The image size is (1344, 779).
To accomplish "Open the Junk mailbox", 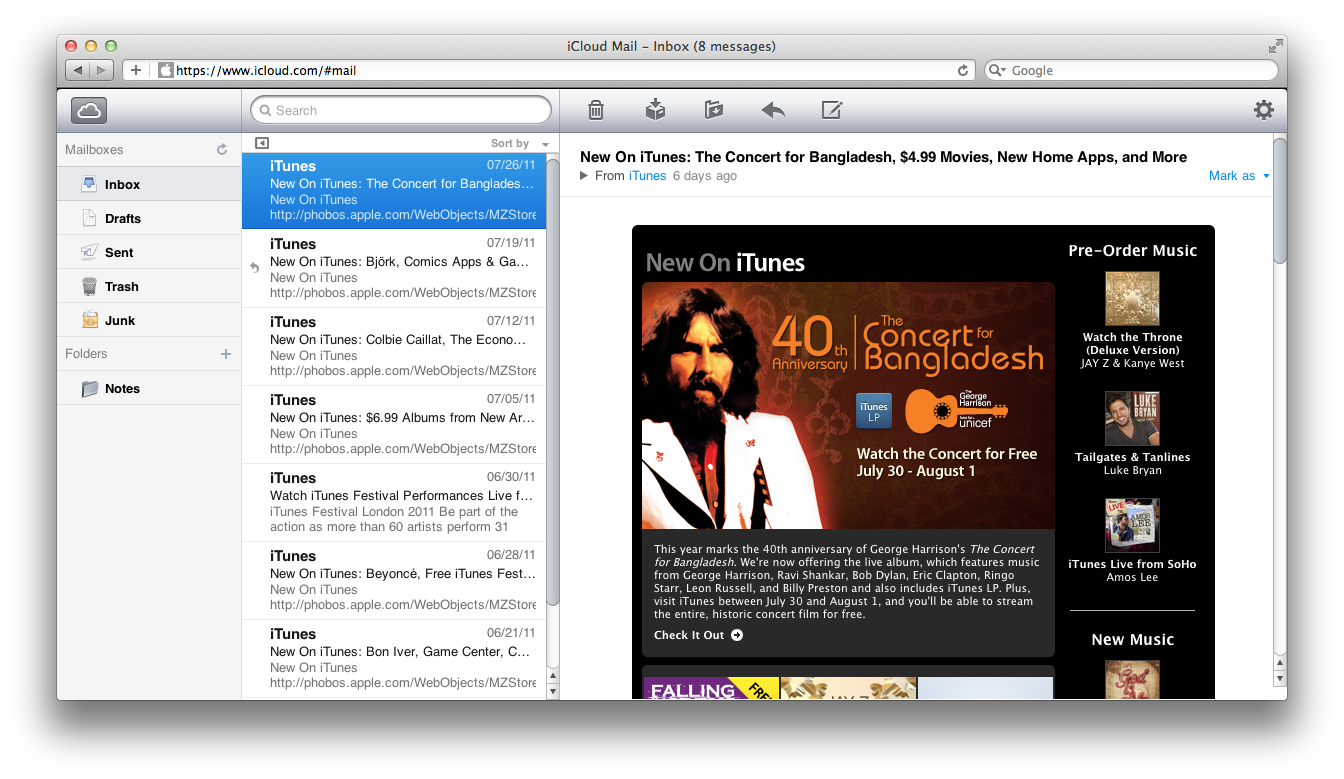I will [x=149, y=320].
